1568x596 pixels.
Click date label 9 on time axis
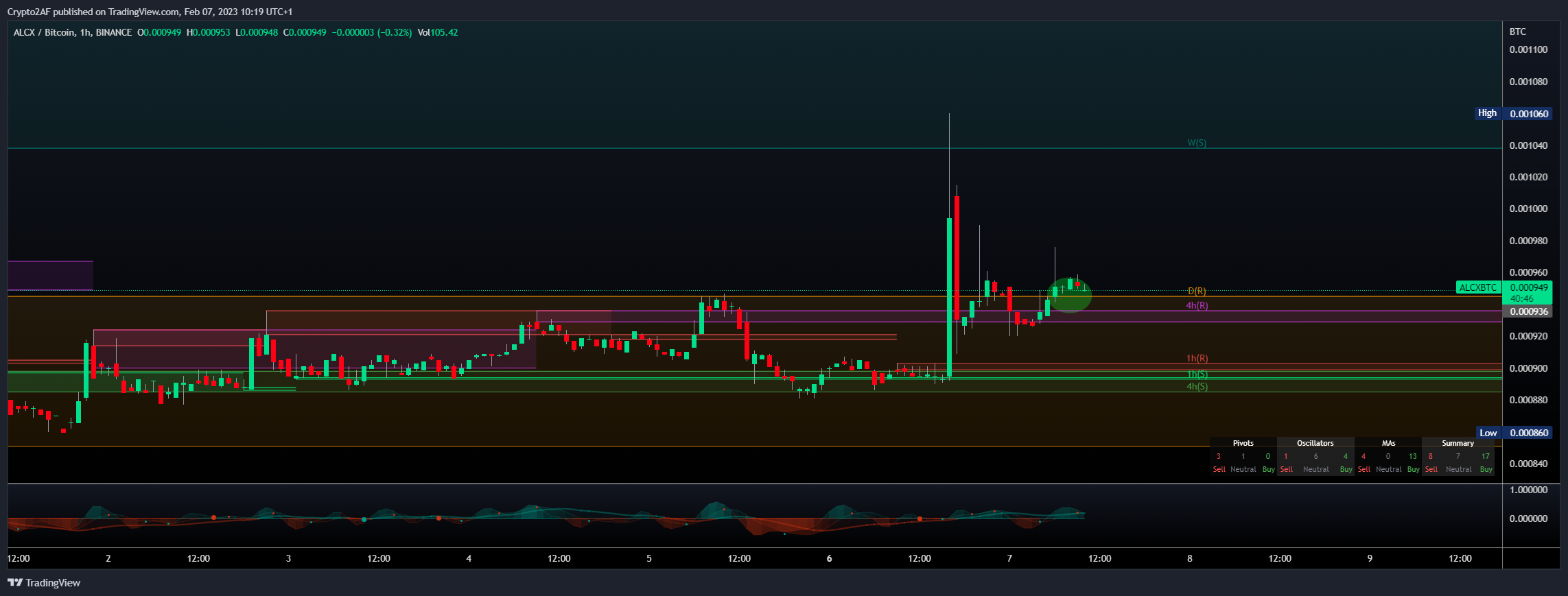(x=1370, y=558)
